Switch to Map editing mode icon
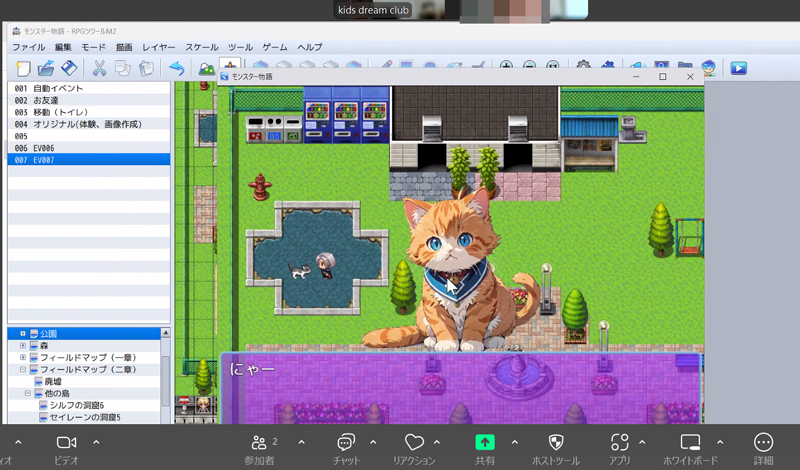Viewport: 800px width, 470px height. pyautogui.click(x=206, y=68)
